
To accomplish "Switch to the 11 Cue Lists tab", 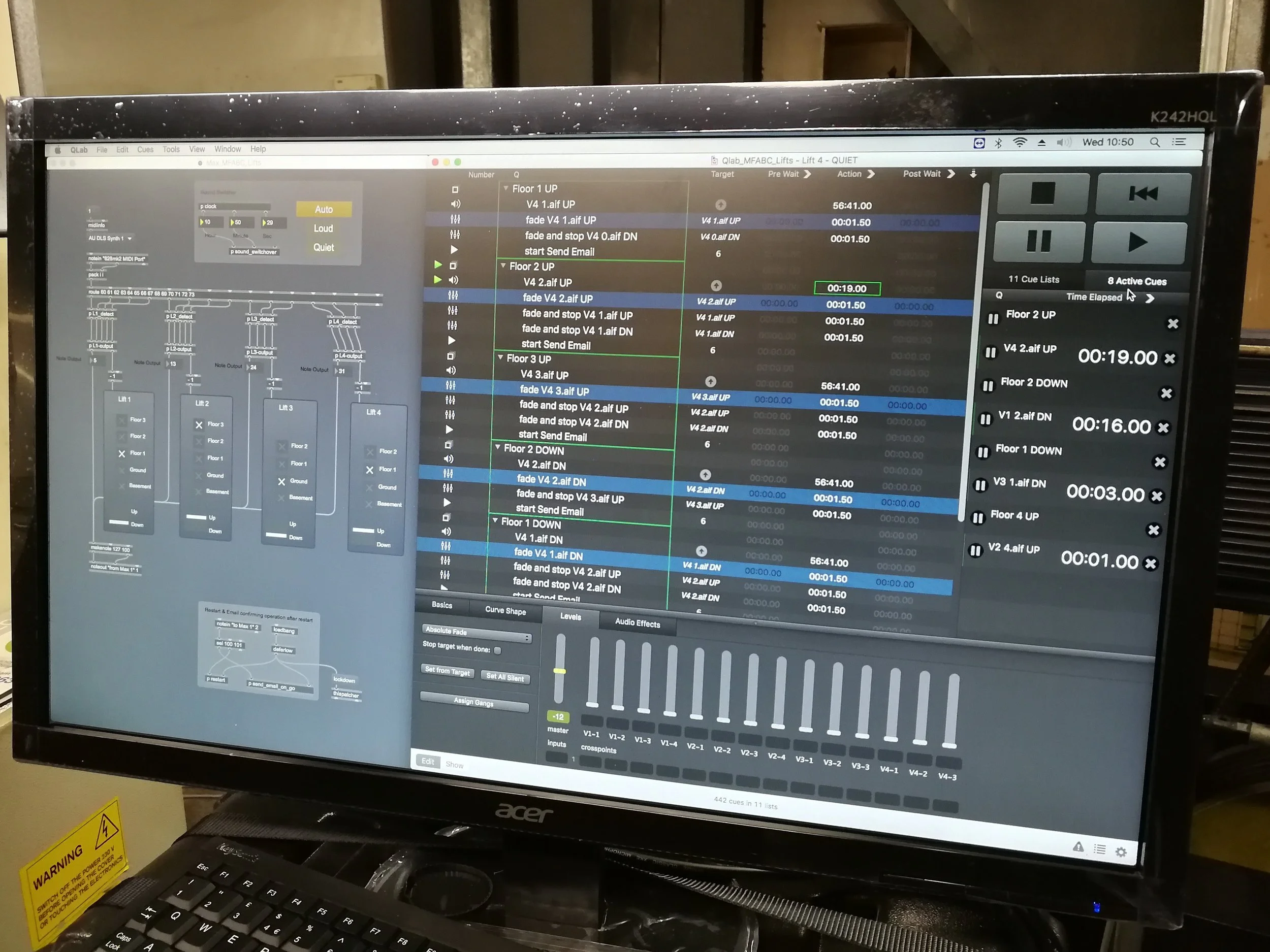I will (x=1033, y=279).
